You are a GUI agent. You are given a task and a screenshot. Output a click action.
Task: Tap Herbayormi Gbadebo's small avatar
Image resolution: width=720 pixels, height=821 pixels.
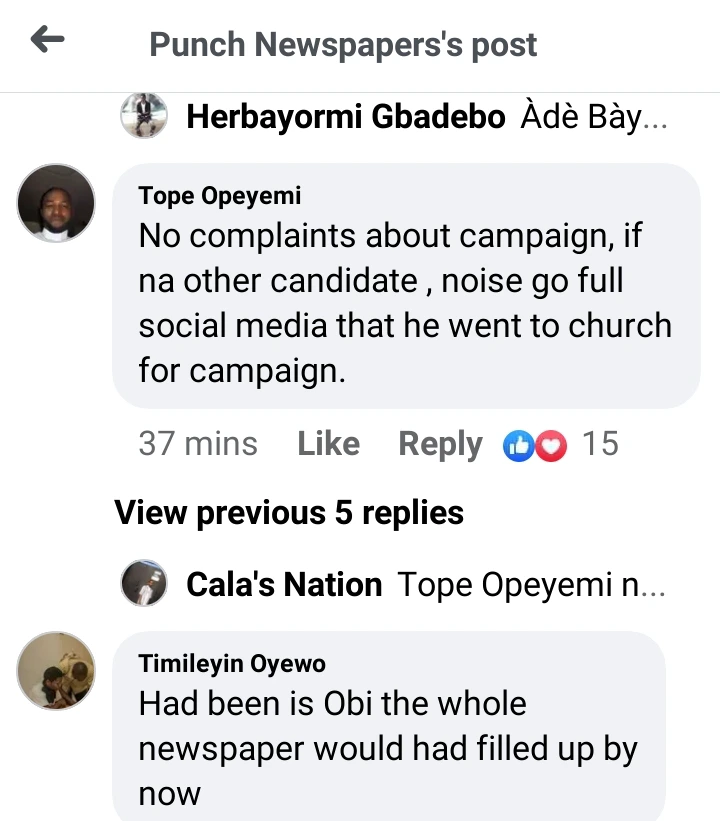[x=144, y=116]
